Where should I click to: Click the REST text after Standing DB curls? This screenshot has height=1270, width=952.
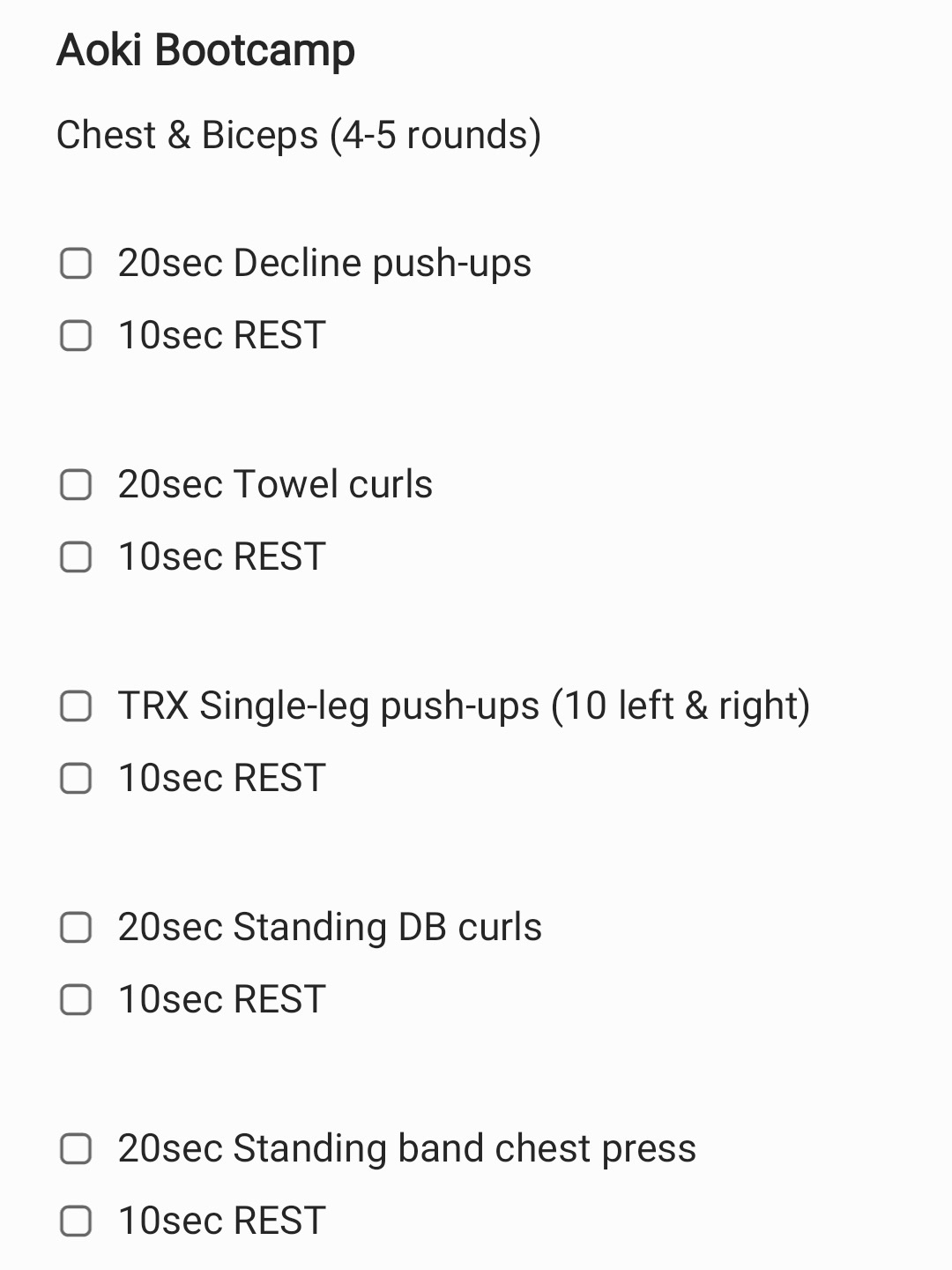point(222,999)
